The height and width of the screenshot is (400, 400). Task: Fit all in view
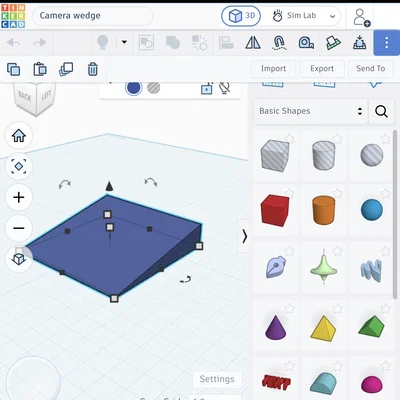click(19, 166)
